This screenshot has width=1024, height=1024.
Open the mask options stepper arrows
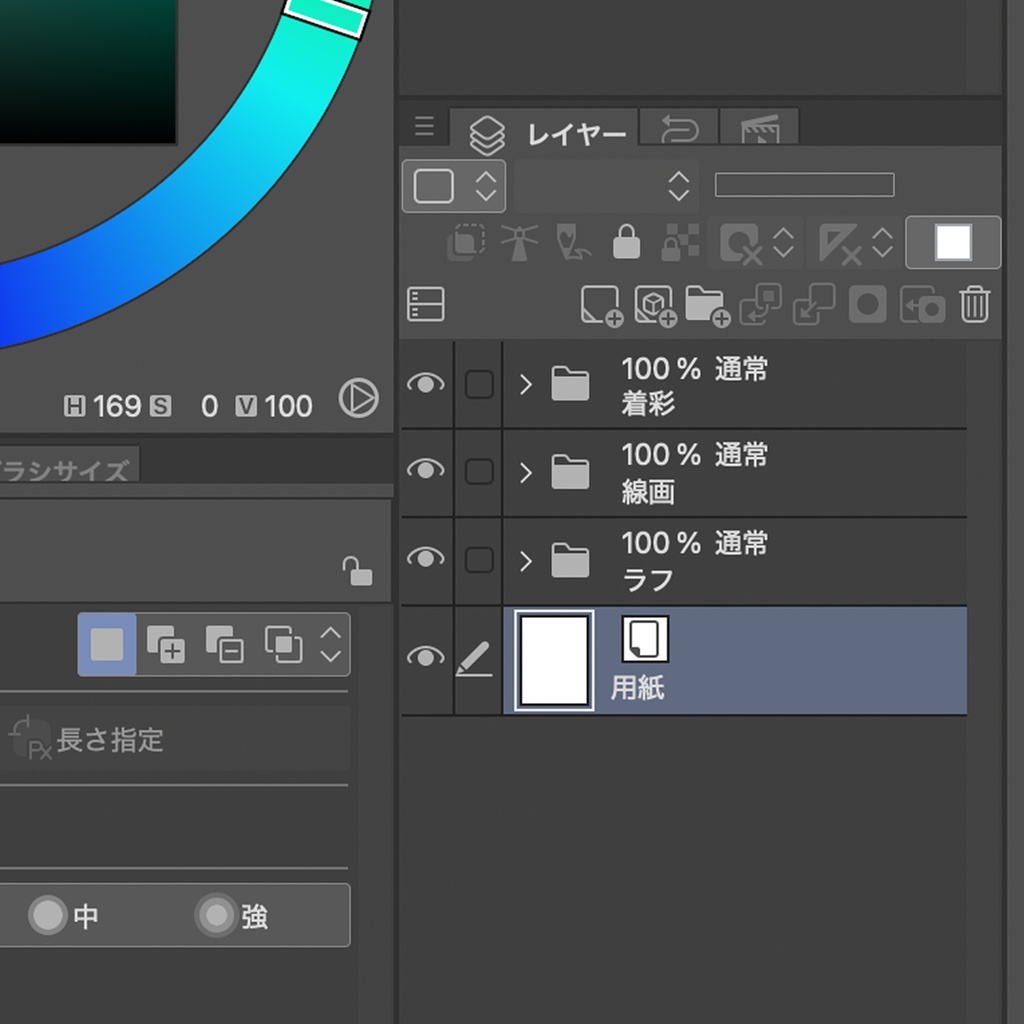(784, 243)
